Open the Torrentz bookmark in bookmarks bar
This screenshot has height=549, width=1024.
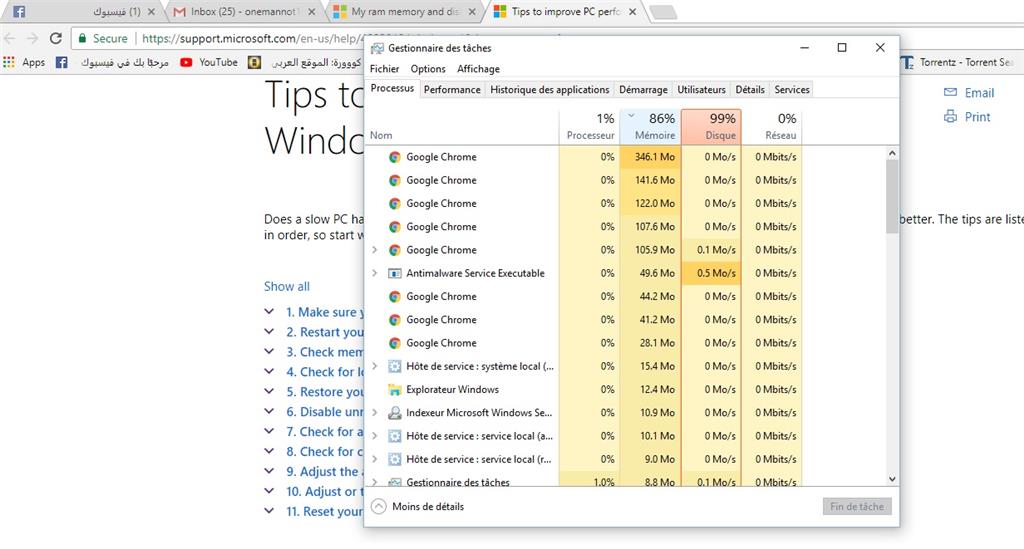pos(957,62)
